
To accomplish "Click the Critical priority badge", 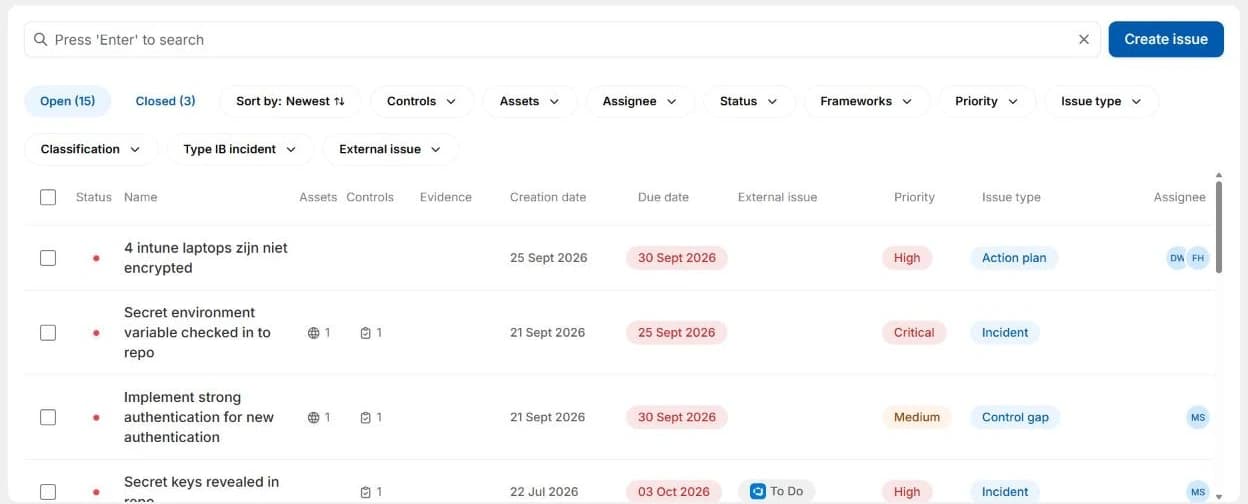I will pos(914,333).
